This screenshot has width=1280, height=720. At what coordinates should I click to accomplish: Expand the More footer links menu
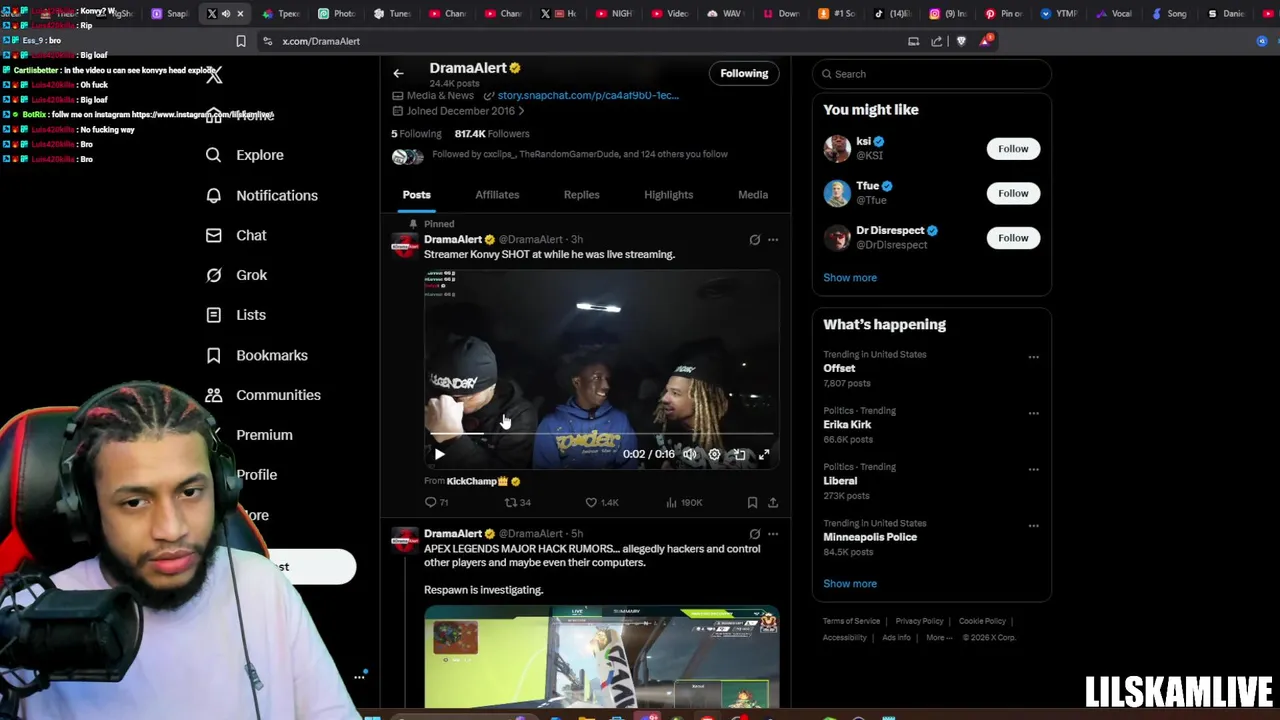[938, 638]
